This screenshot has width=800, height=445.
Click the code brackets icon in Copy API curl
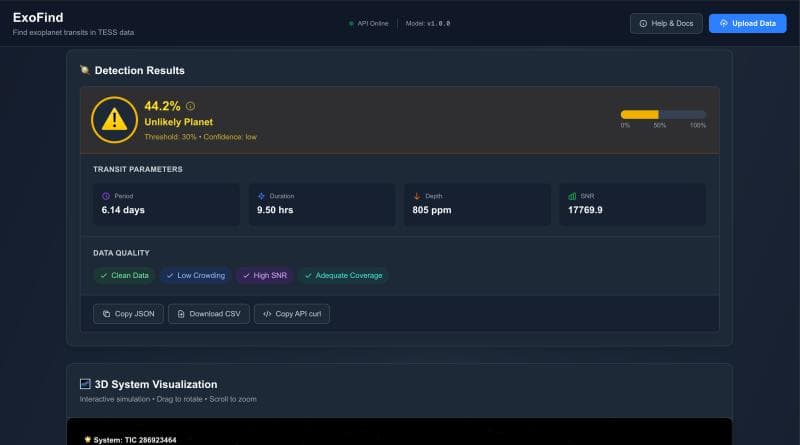pos(267,314)
